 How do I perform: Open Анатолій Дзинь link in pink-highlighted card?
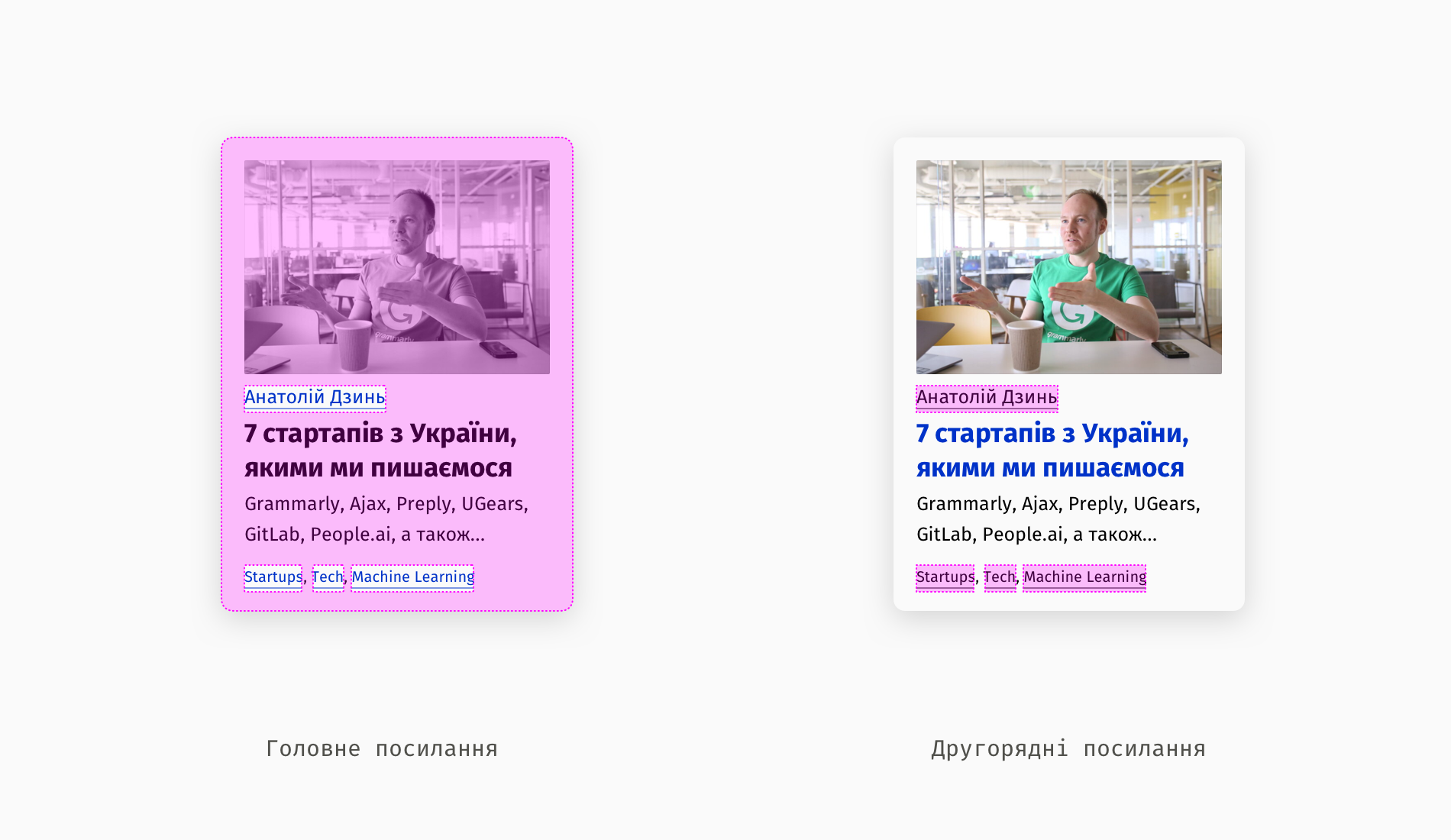[315, 398]
